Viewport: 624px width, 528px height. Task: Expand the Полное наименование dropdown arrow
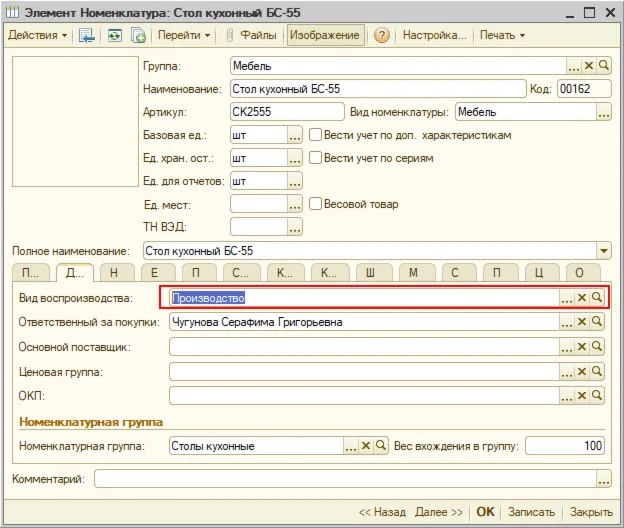[x=603, y=250]
